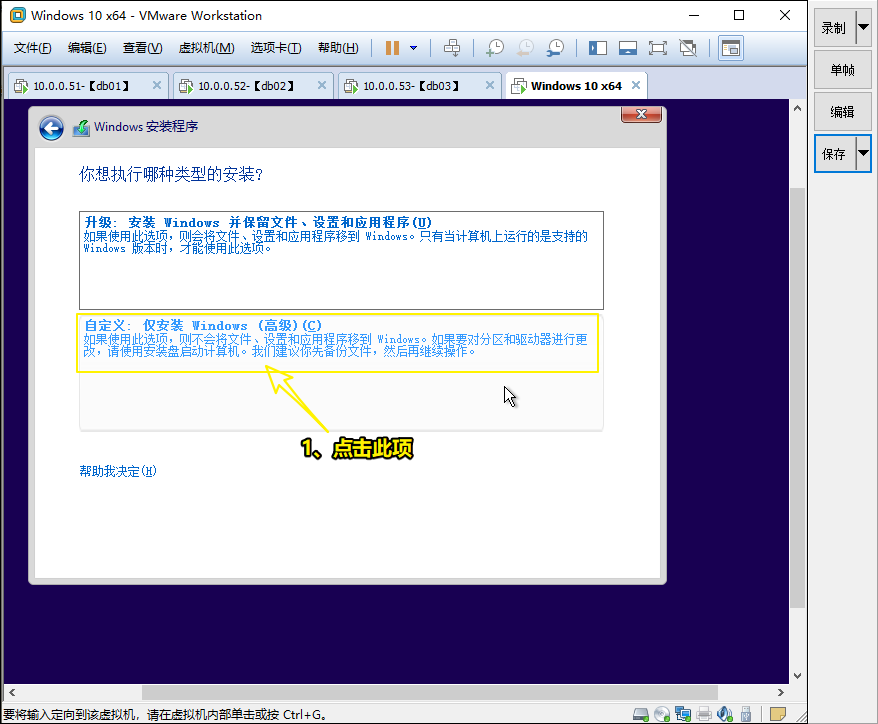Go back in Windows setup
This screenshot has width=878, height=724.
(x=52, y=128)
